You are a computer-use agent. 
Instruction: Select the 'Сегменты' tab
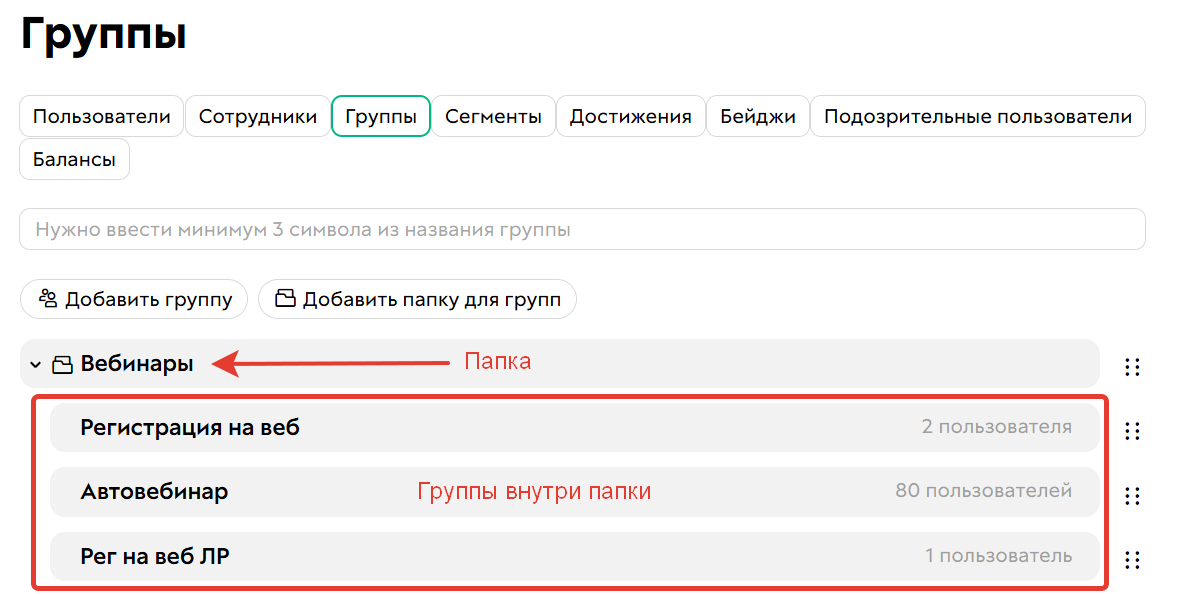493,115
